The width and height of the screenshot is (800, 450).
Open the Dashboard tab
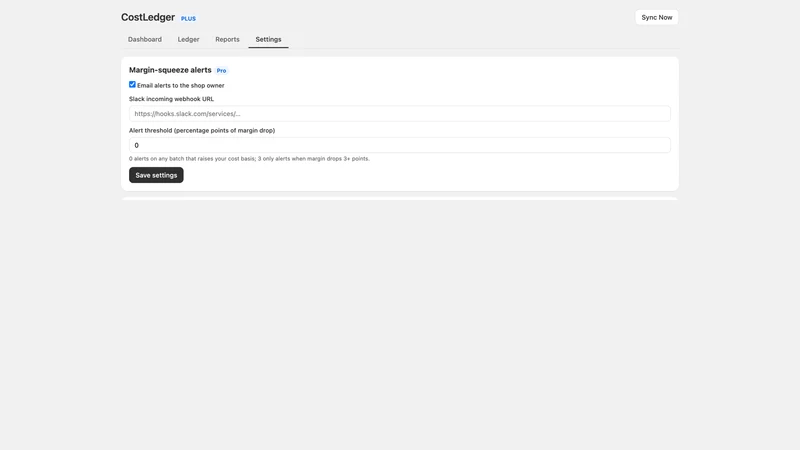click(x=144, y=39)
